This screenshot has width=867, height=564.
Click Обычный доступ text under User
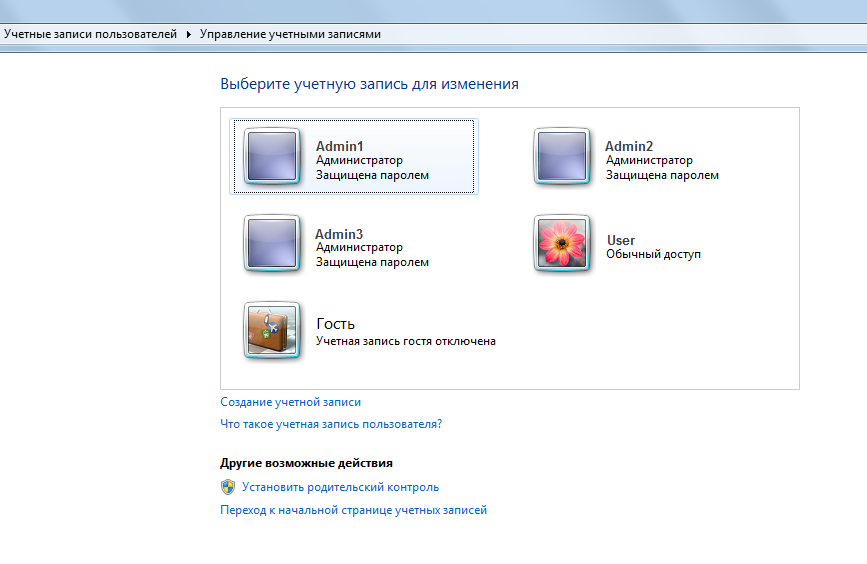(x=653, y=254)
